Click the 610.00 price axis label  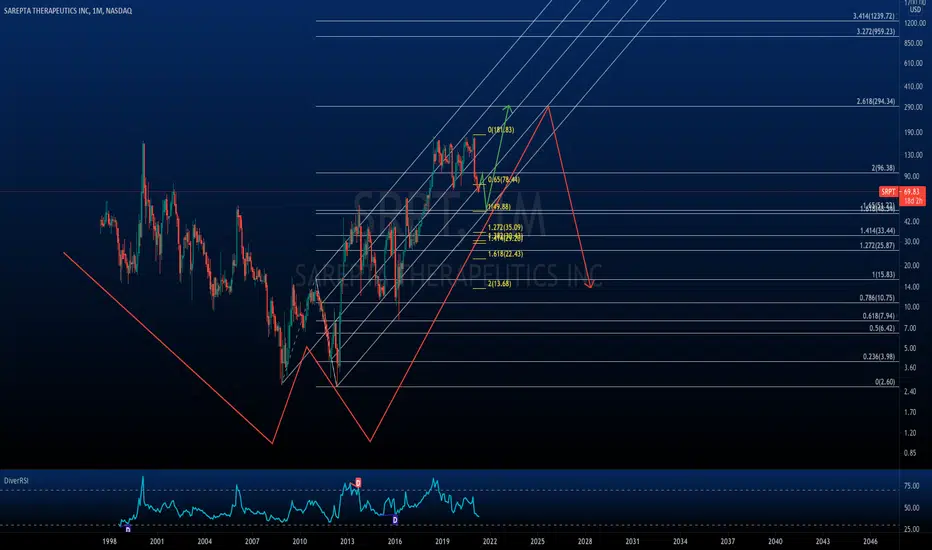(914, 64)
